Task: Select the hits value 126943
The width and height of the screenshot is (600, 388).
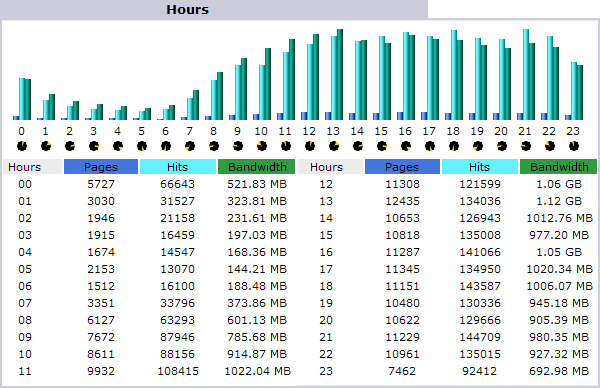Action: [x=480, y=218]
